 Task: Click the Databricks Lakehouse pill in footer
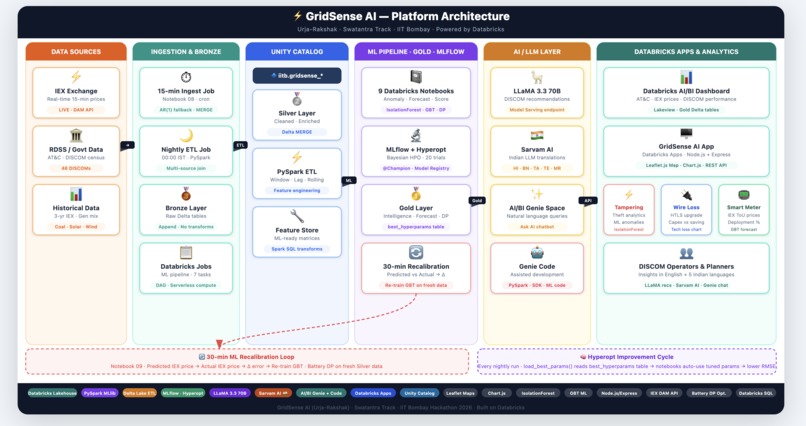pyautogui.click(x=52, y=393)
